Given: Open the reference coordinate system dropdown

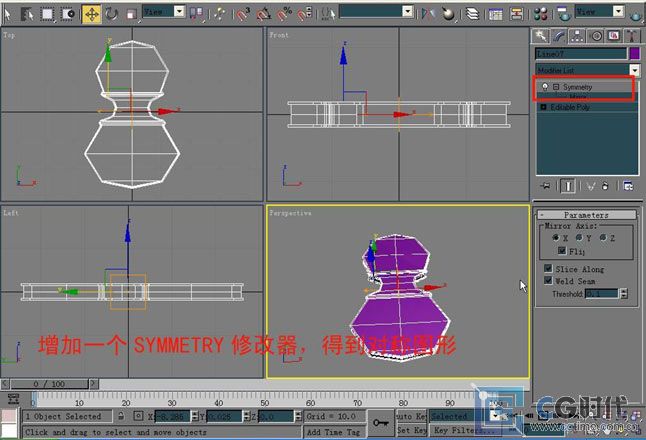Looking at the screenshot, I should click(x=179, y=11).
